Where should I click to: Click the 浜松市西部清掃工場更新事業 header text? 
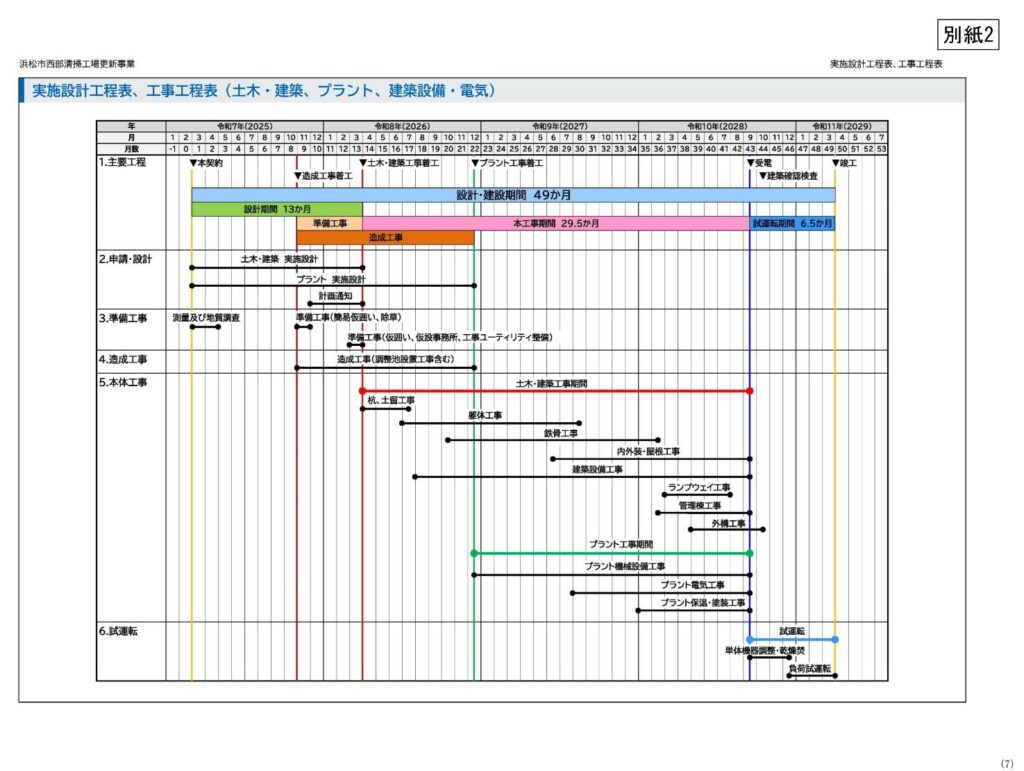77,64
